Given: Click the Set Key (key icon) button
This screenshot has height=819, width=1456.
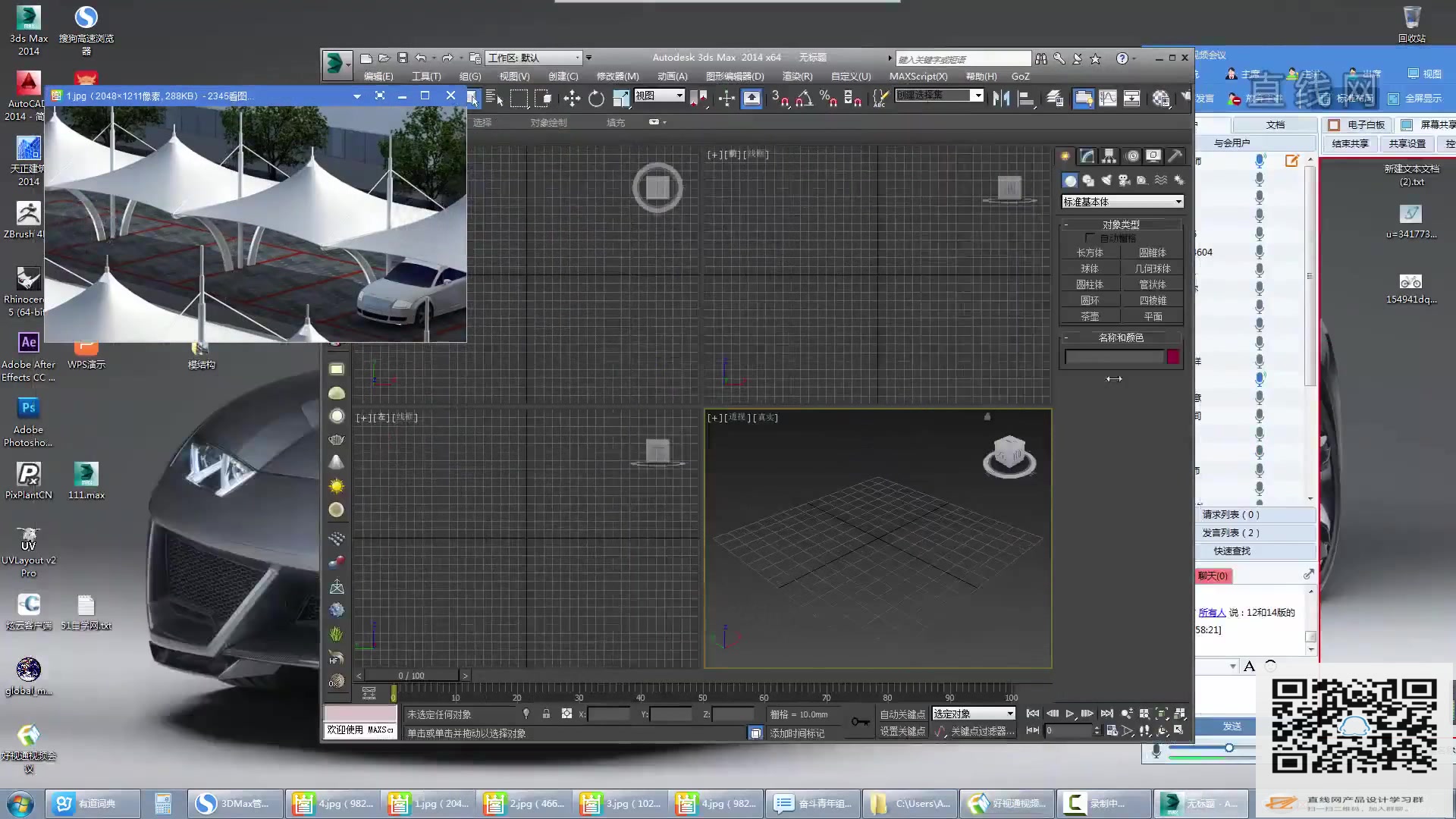Looking at the screenshot, I should [860, 722].
